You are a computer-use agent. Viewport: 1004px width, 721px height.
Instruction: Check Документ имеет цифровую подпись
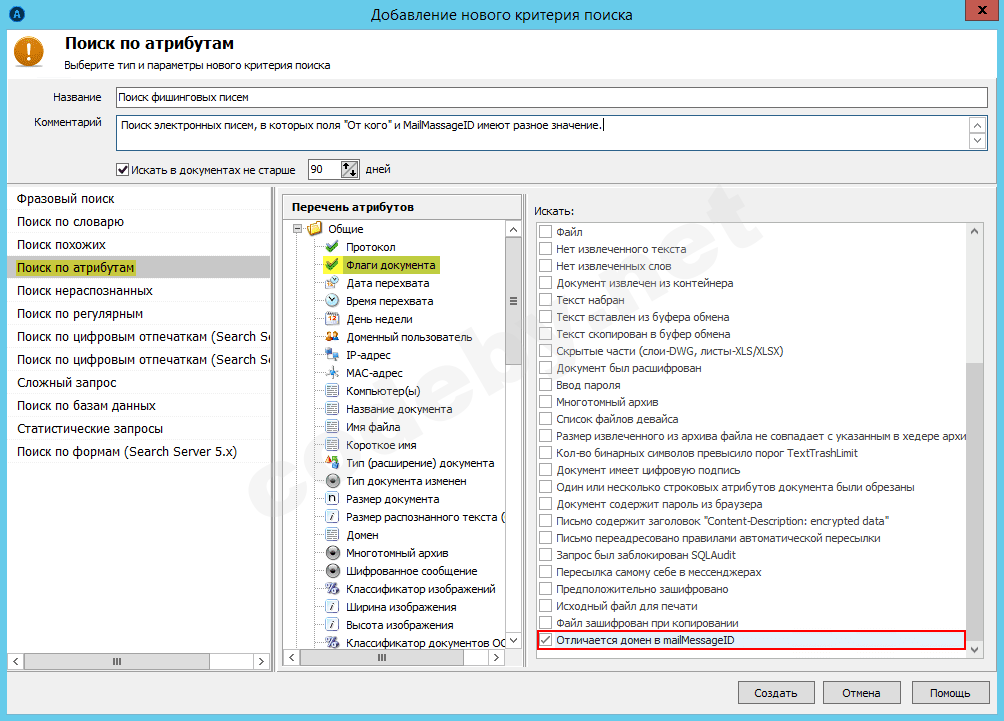tap(546, 470)
